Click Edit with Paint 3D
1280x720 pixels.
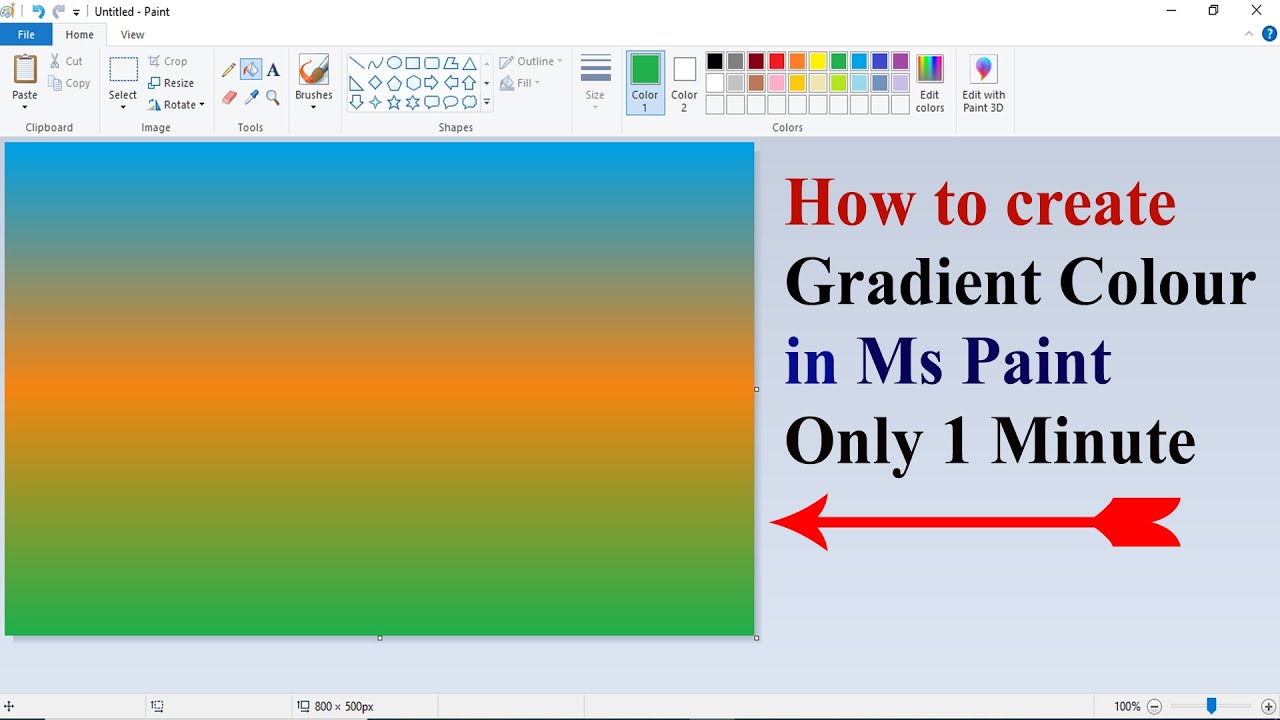pos(984,83)
